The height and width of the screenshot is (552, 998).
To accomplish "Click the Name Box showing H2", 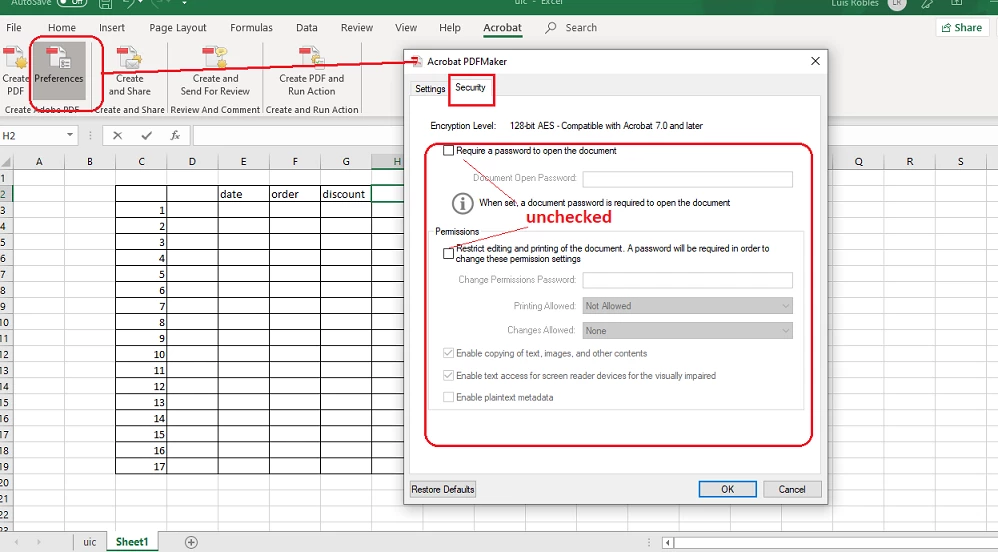I will [x=32, y=136].
